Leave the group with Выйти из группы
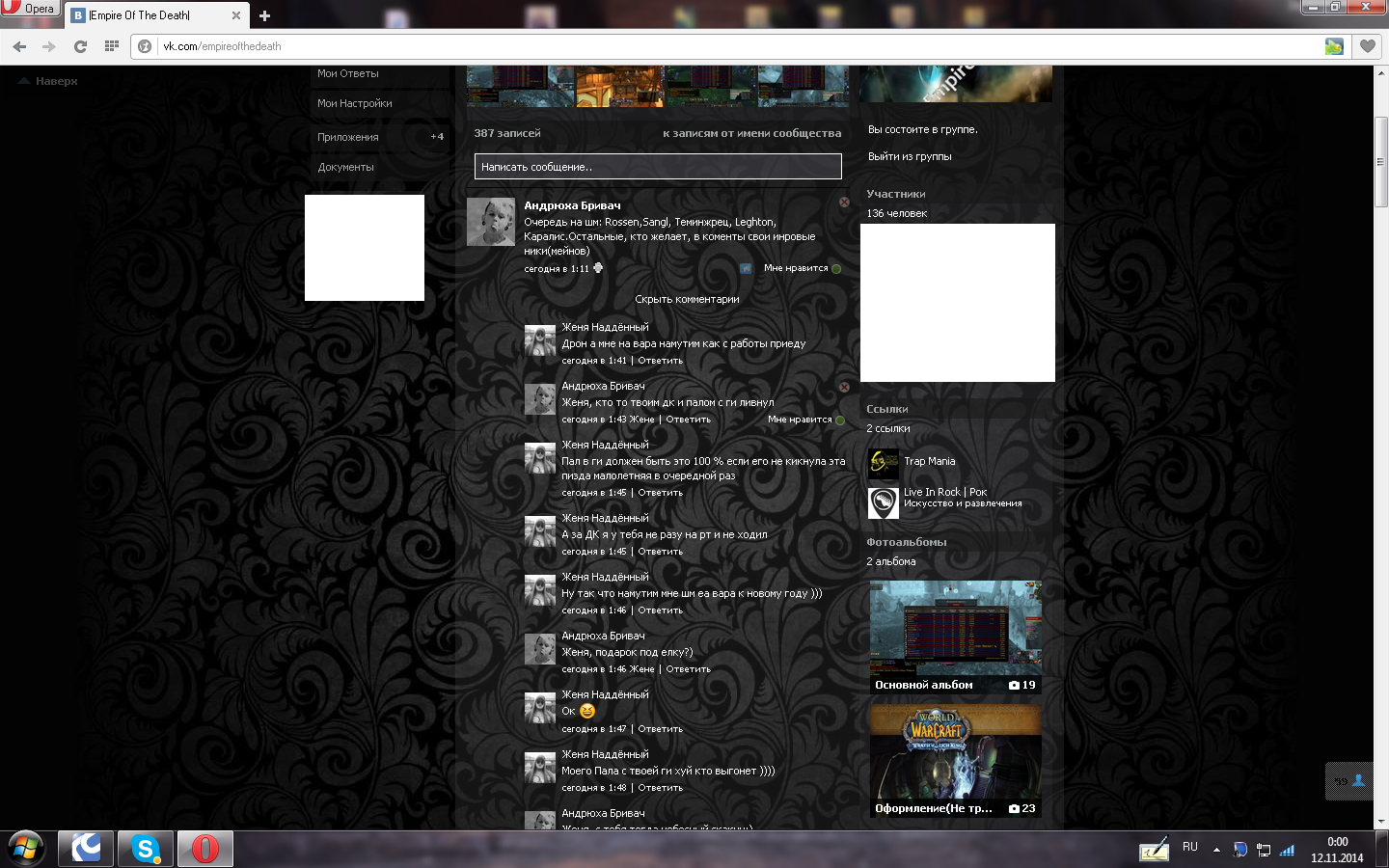Image resolution: width=1389 pixels, height=868 pixels. (x=910, y=156)
